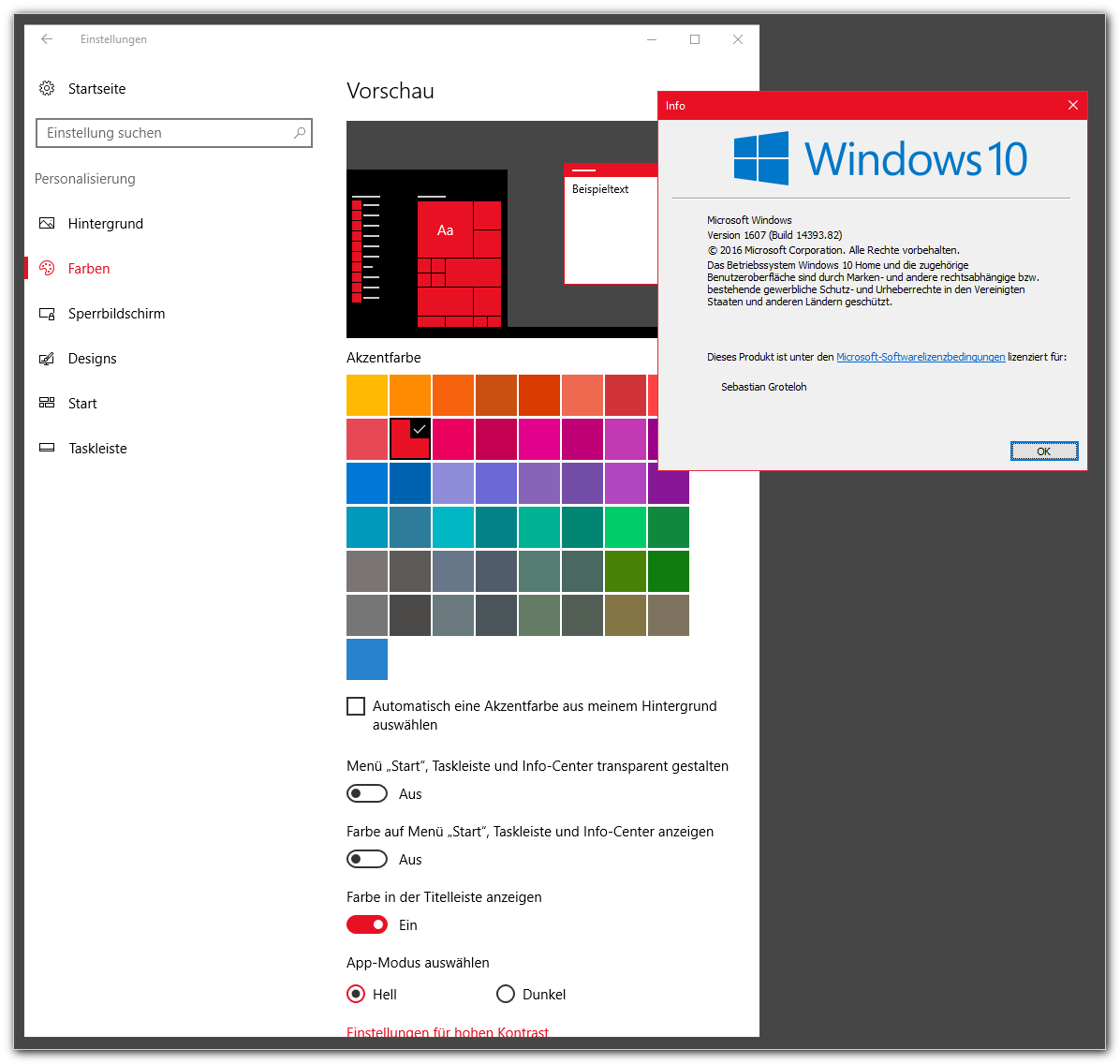Viewport: 1120px width, 1064px height.
Task: Turn off color in title bar
Action: (x=367, y=924)
